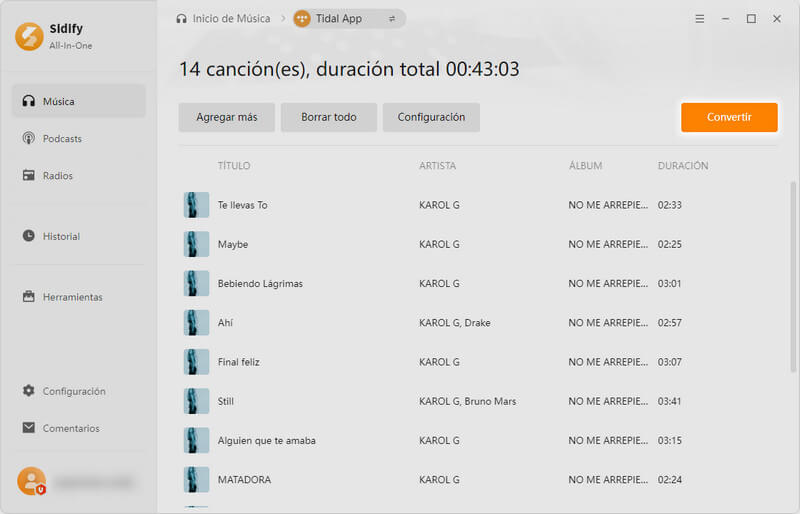Click album cover of MATADORA

point(196,480)
